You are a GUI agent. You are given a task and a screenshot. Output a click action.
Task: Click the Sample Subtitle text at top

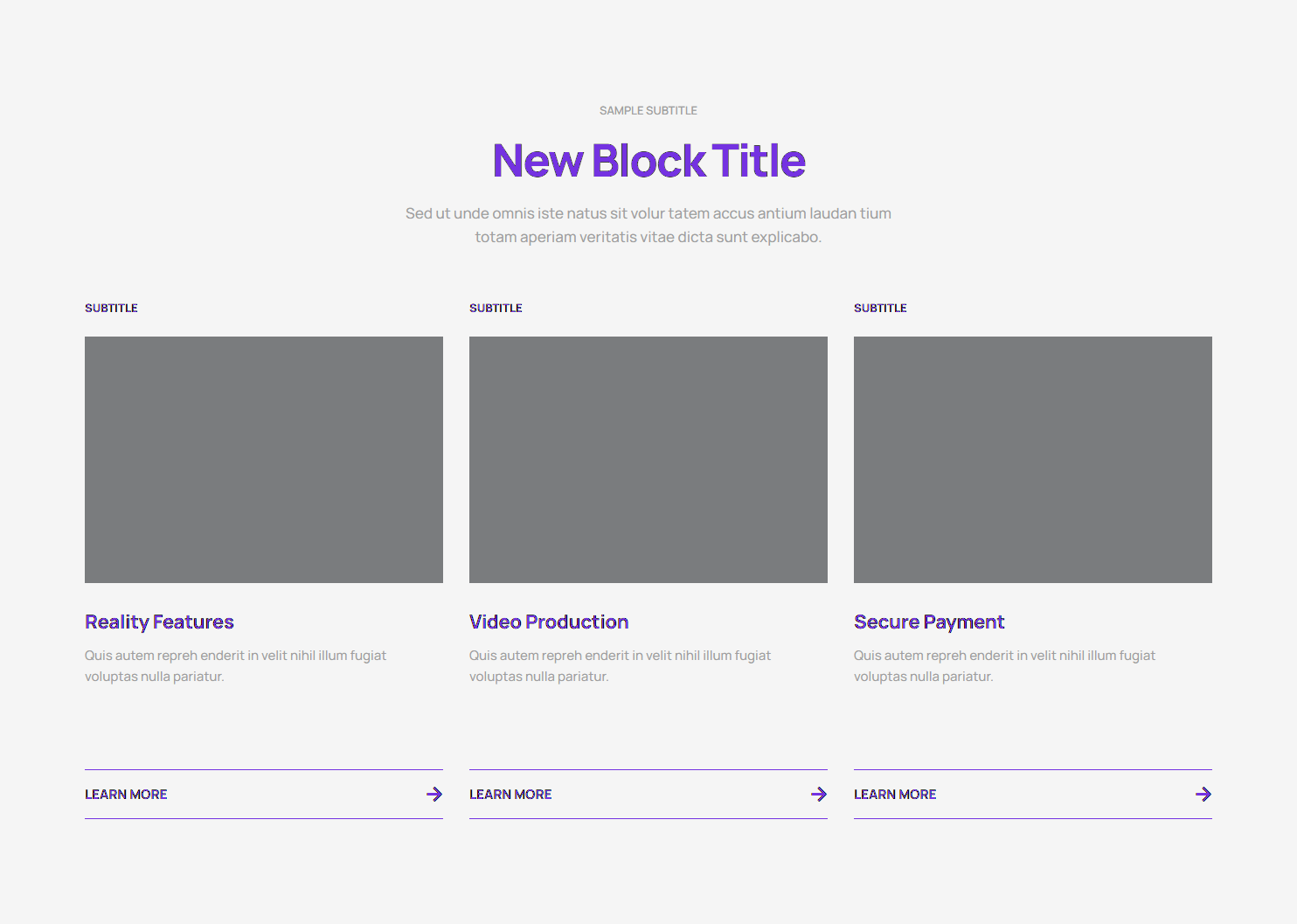648,111
